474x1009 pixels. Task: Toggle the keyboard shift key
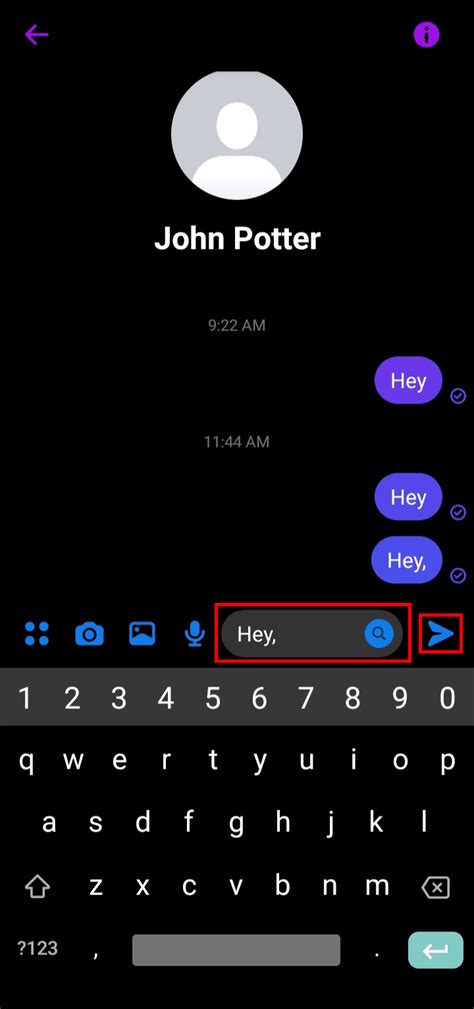tap(37, 888)
